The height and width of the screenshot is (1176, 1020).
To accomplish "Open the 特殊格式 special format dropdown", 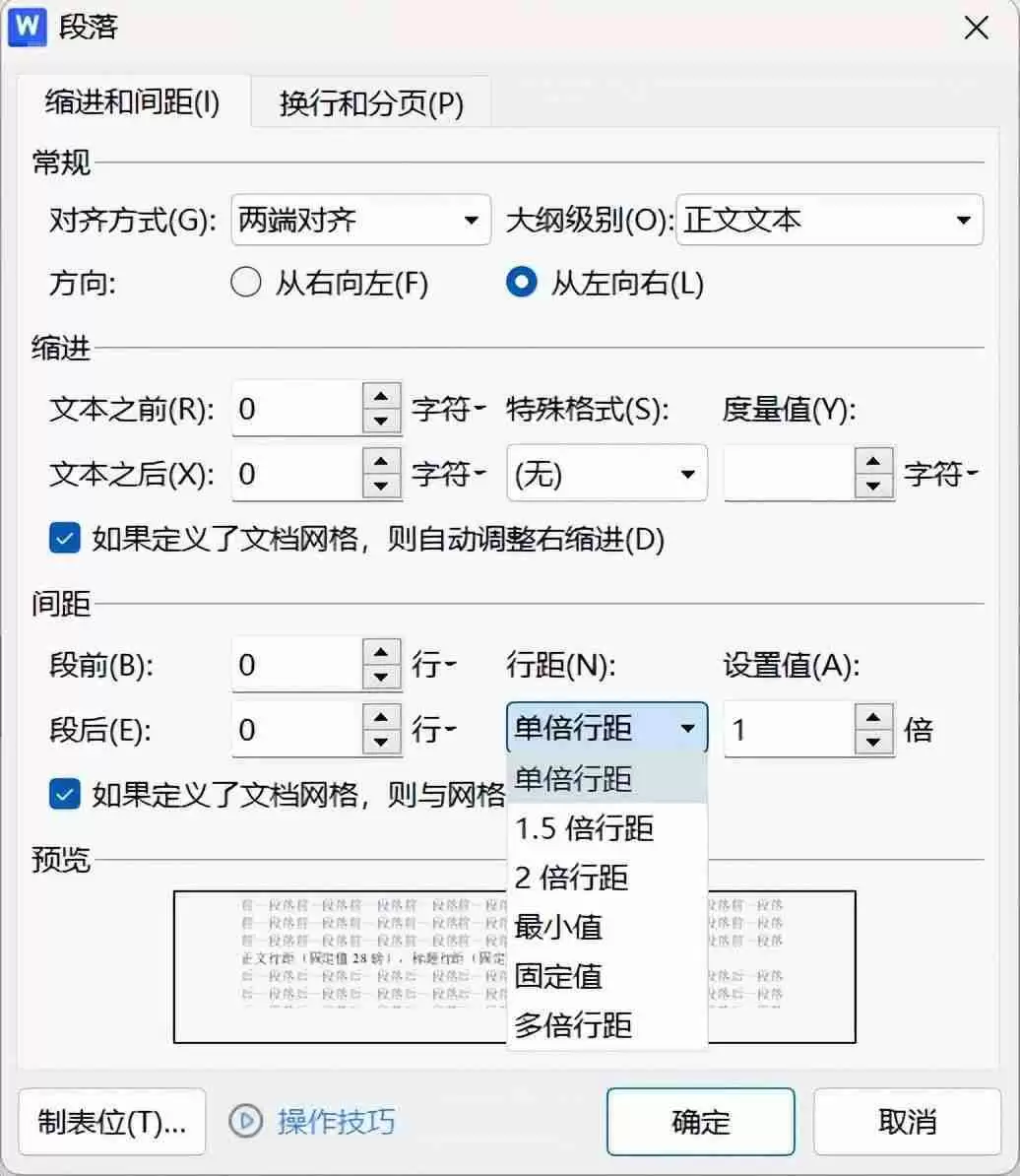I will click(689, 473).
